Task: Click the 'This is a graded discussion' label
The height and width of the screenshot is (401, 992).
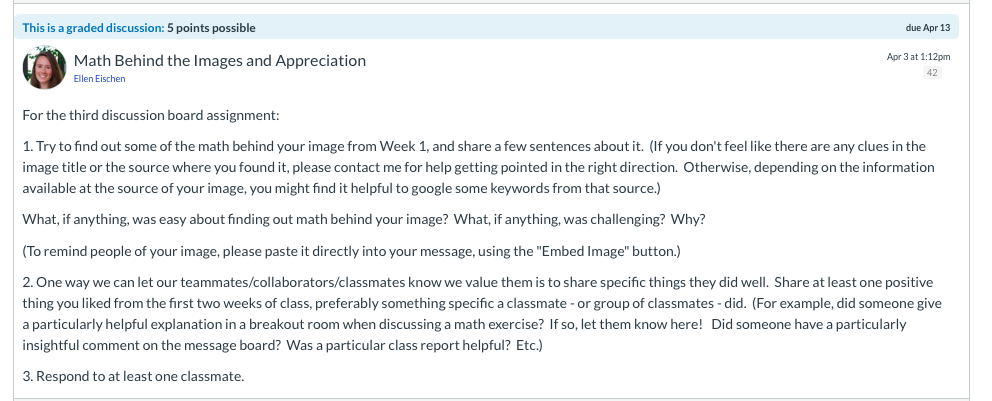Action: tap(94, 28)
